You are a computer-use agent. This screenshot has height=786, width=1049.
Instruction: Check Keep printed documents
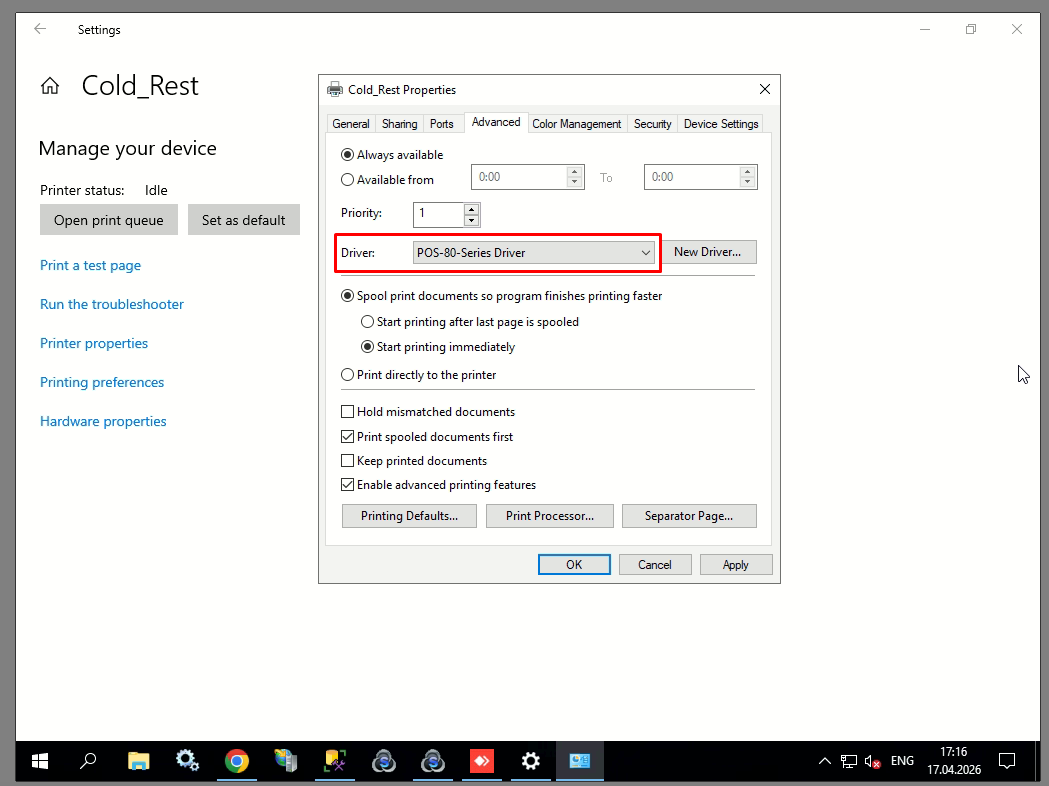(x=348, y=461)
